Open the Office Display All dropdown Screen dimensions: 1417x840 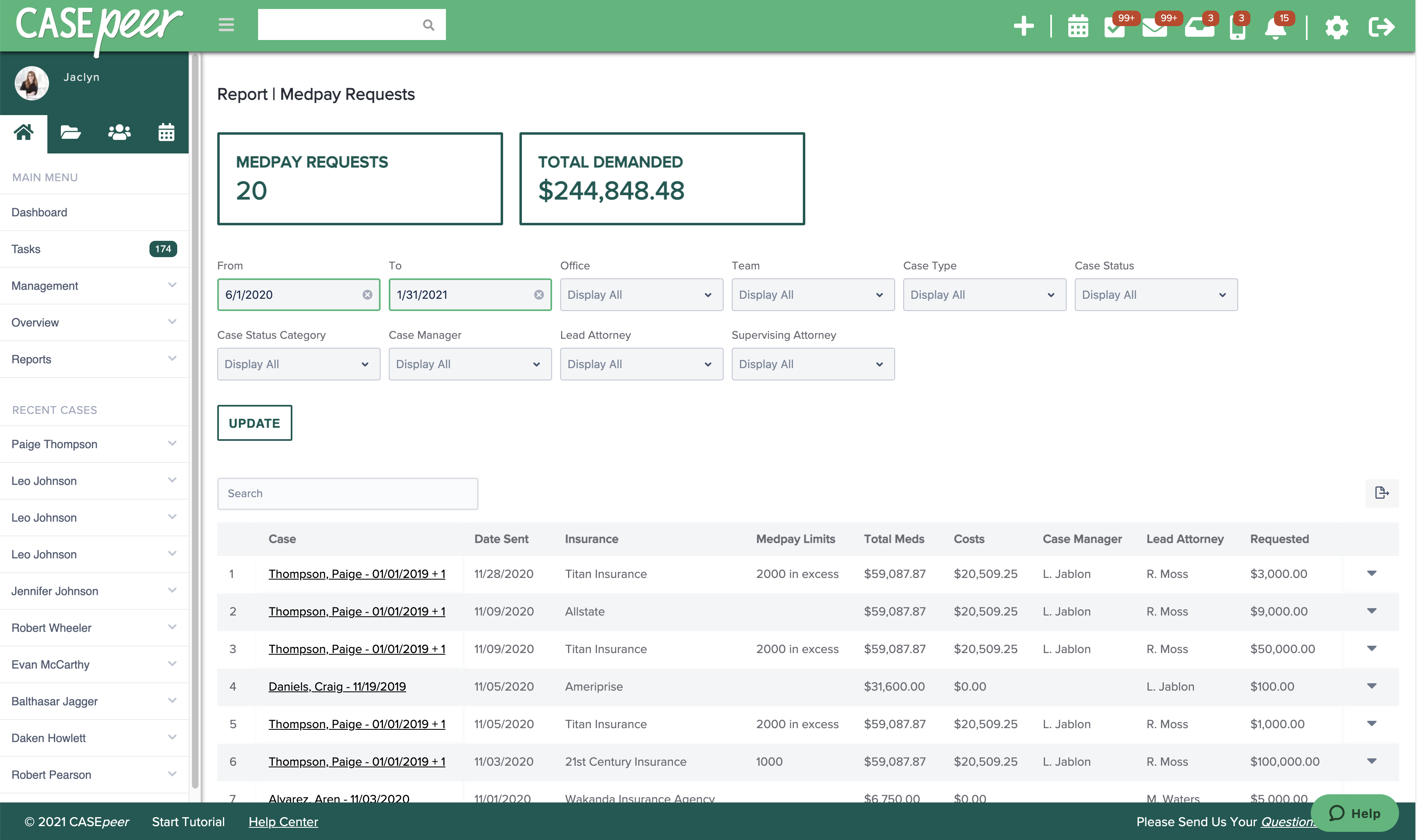642,294
